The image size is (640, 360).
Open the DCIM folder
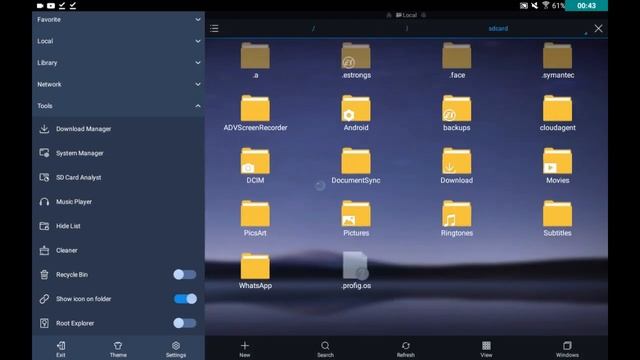255,165
